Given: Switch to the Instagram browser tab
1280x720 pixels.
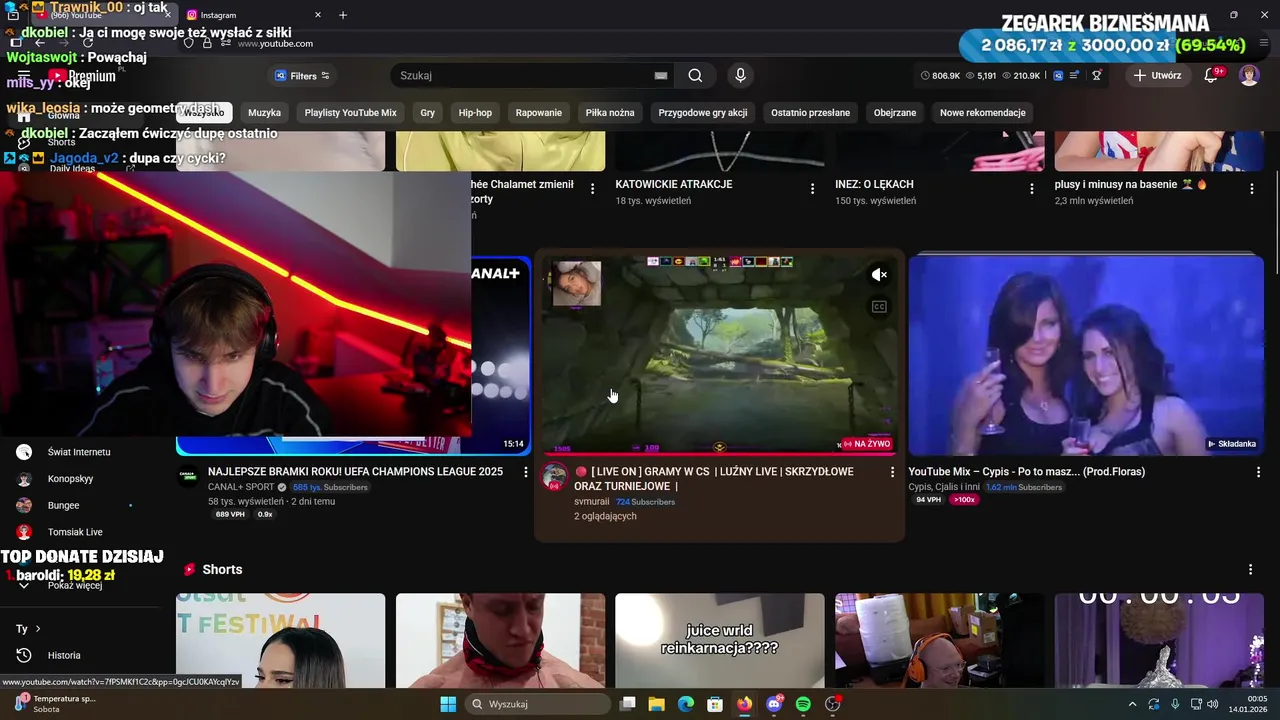Looking at the screenshot, I should 254,15.
